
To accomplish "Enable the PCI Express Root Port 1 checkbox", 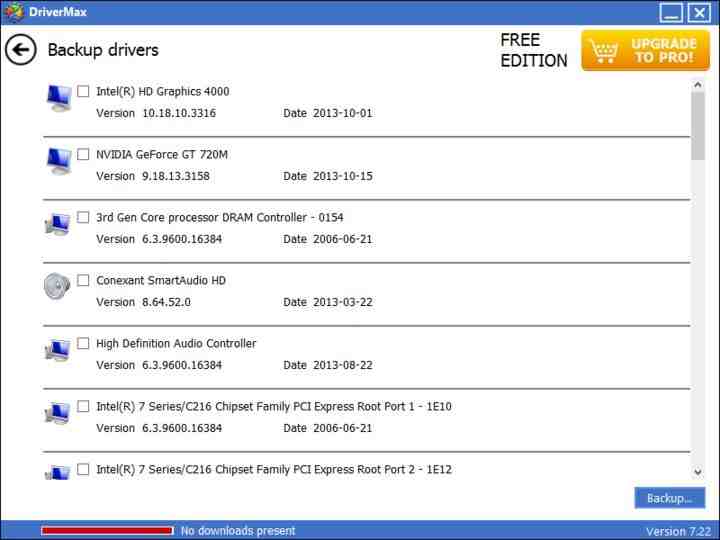I will click(x=83, y=406).
